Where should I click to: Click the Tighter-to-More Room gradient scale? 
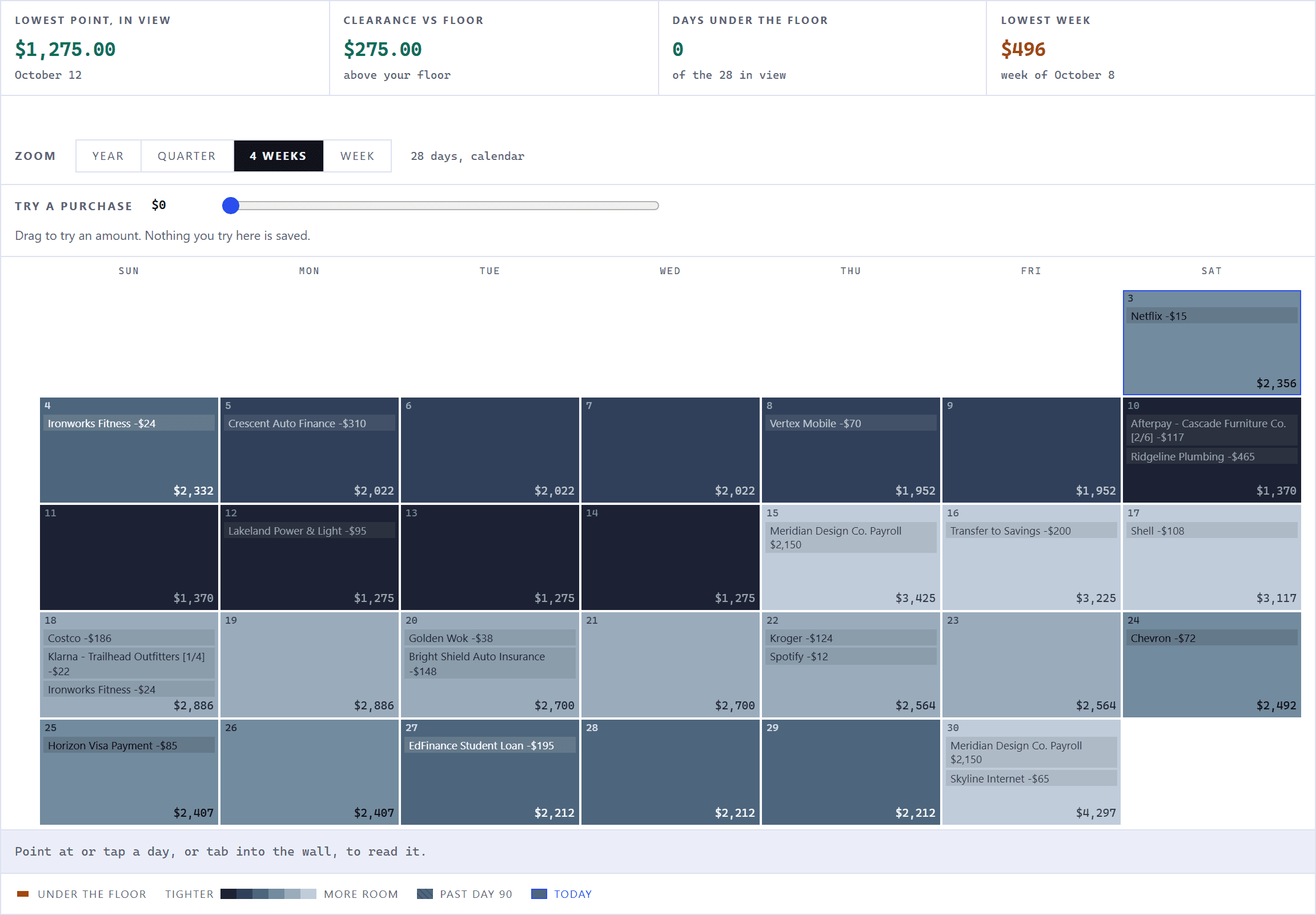(x=268, y=894)
